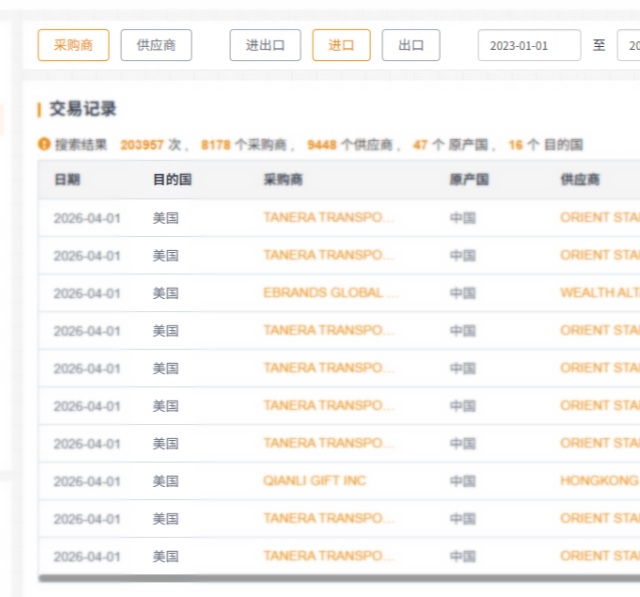Open TANERA TRANSPO buyer in first row
The image size is (640, 597).
tap(329, 217)
